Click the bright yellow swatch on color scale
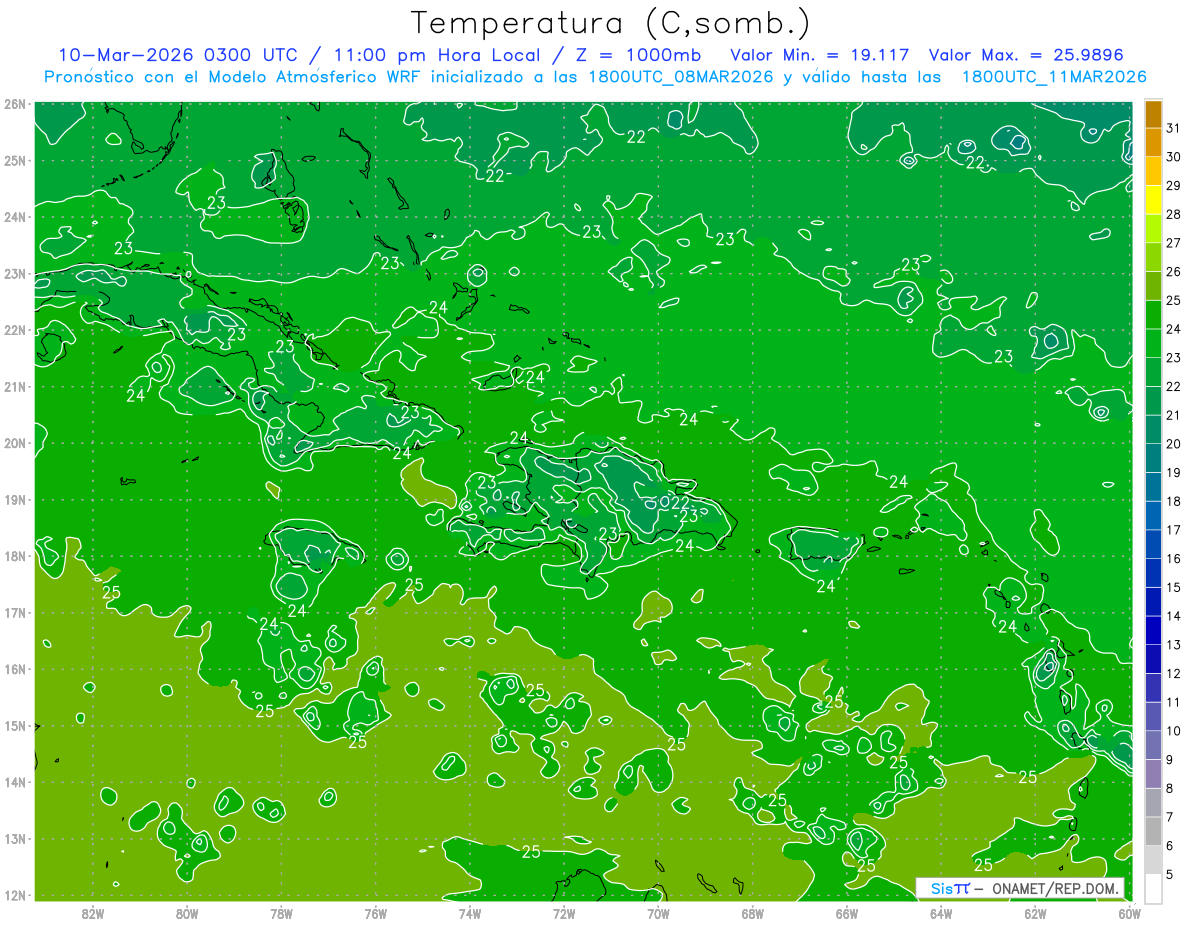The image size is (1200, 927). (1154, 199)
